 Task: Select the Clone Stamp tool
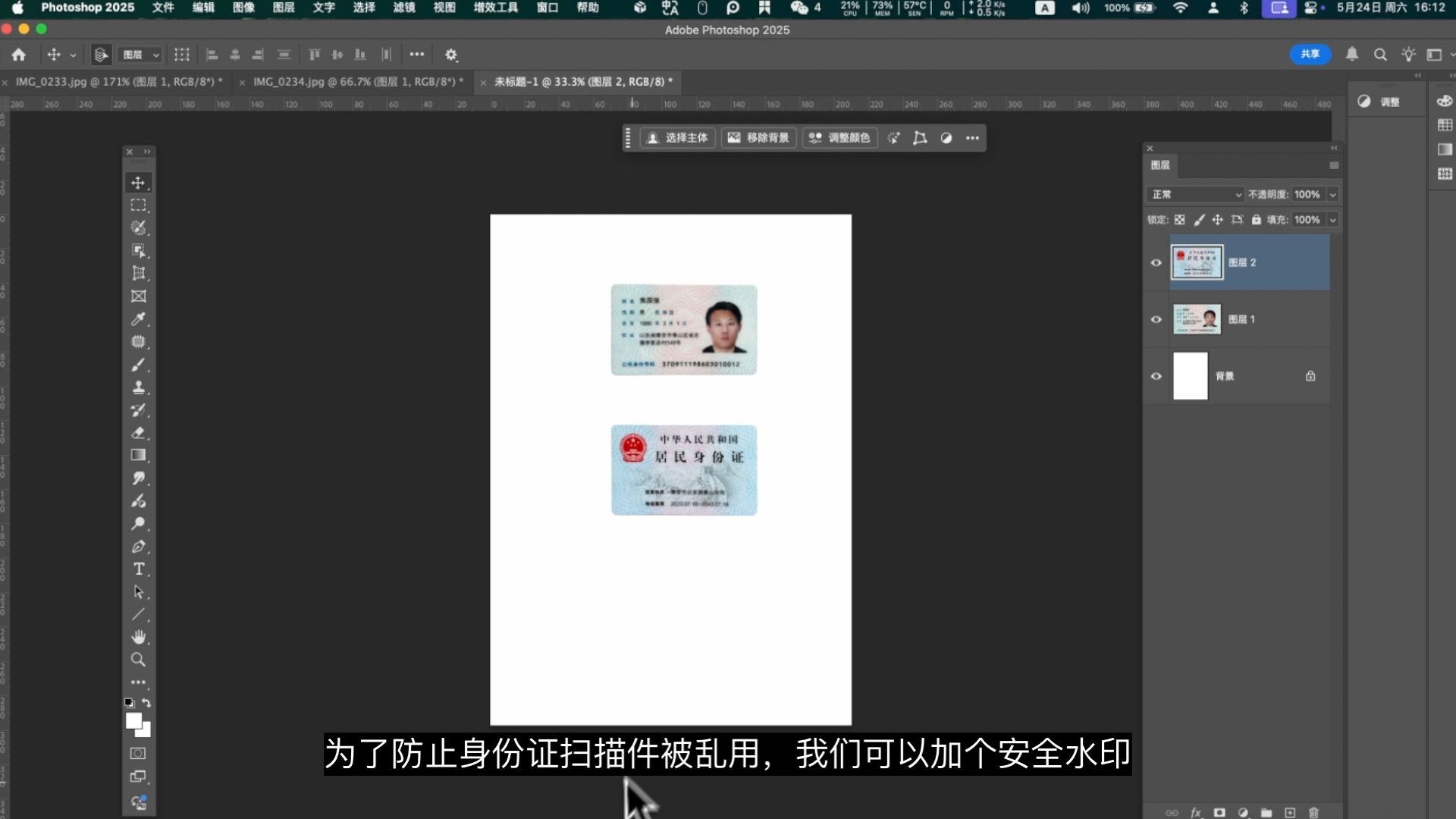tap(139, 388)
